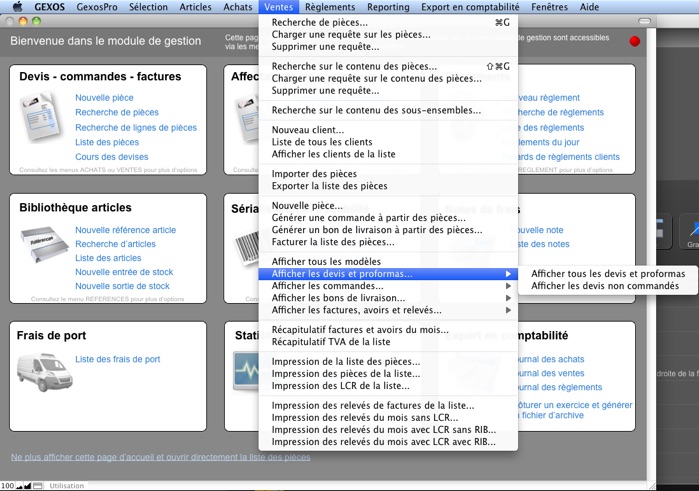Choose Récapitulatif TVA de la liste
699x491 pixels.
click(388, 342)
